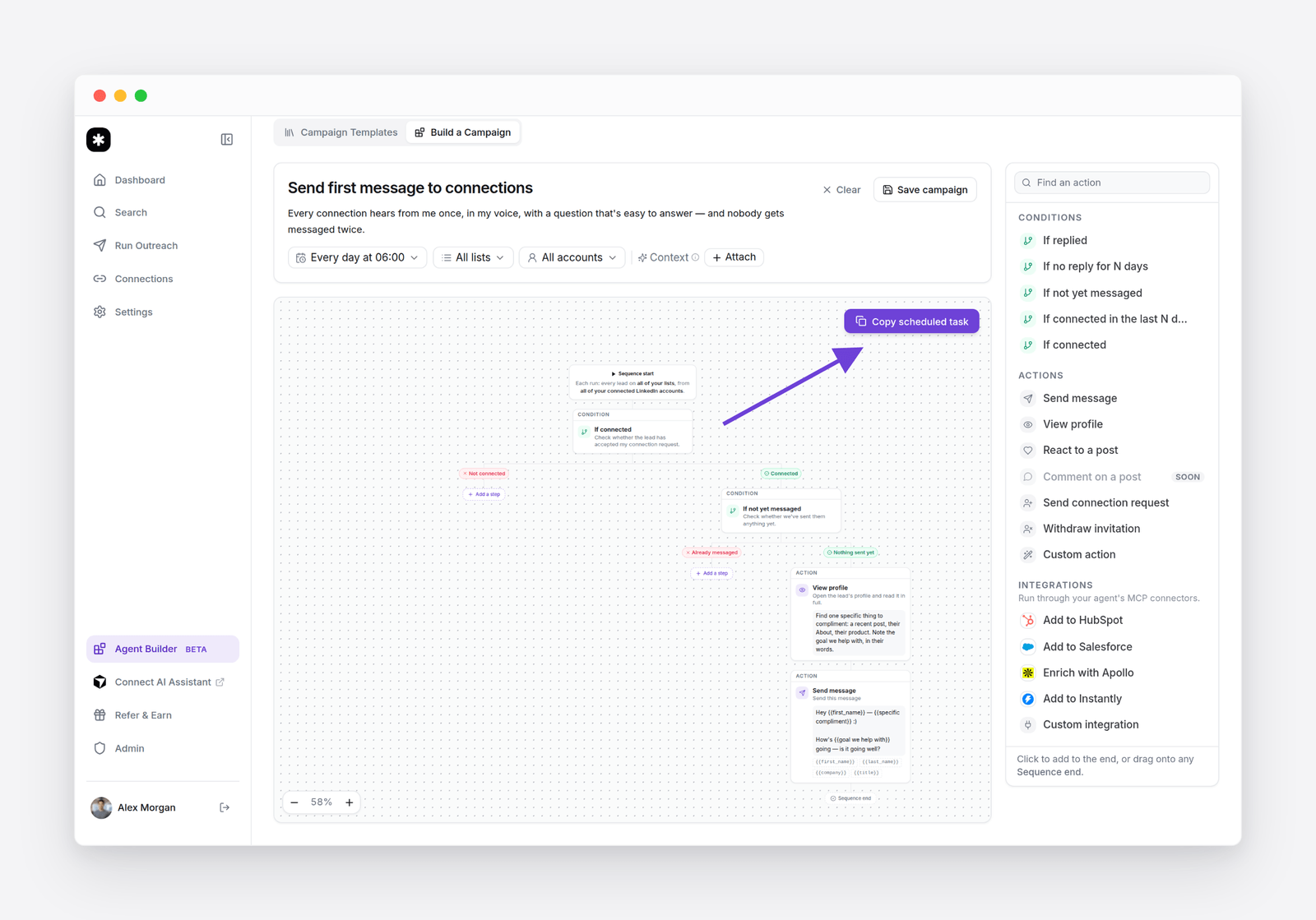Select the Build a Campaign tab
Screen dimensions: 1316x920
463,132
